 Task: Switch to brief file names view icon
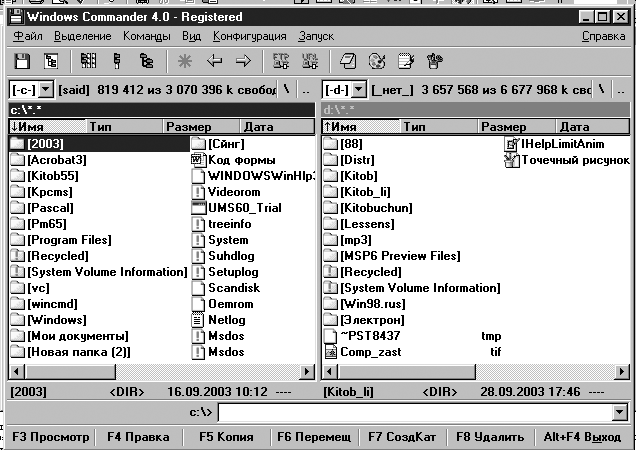88,61
